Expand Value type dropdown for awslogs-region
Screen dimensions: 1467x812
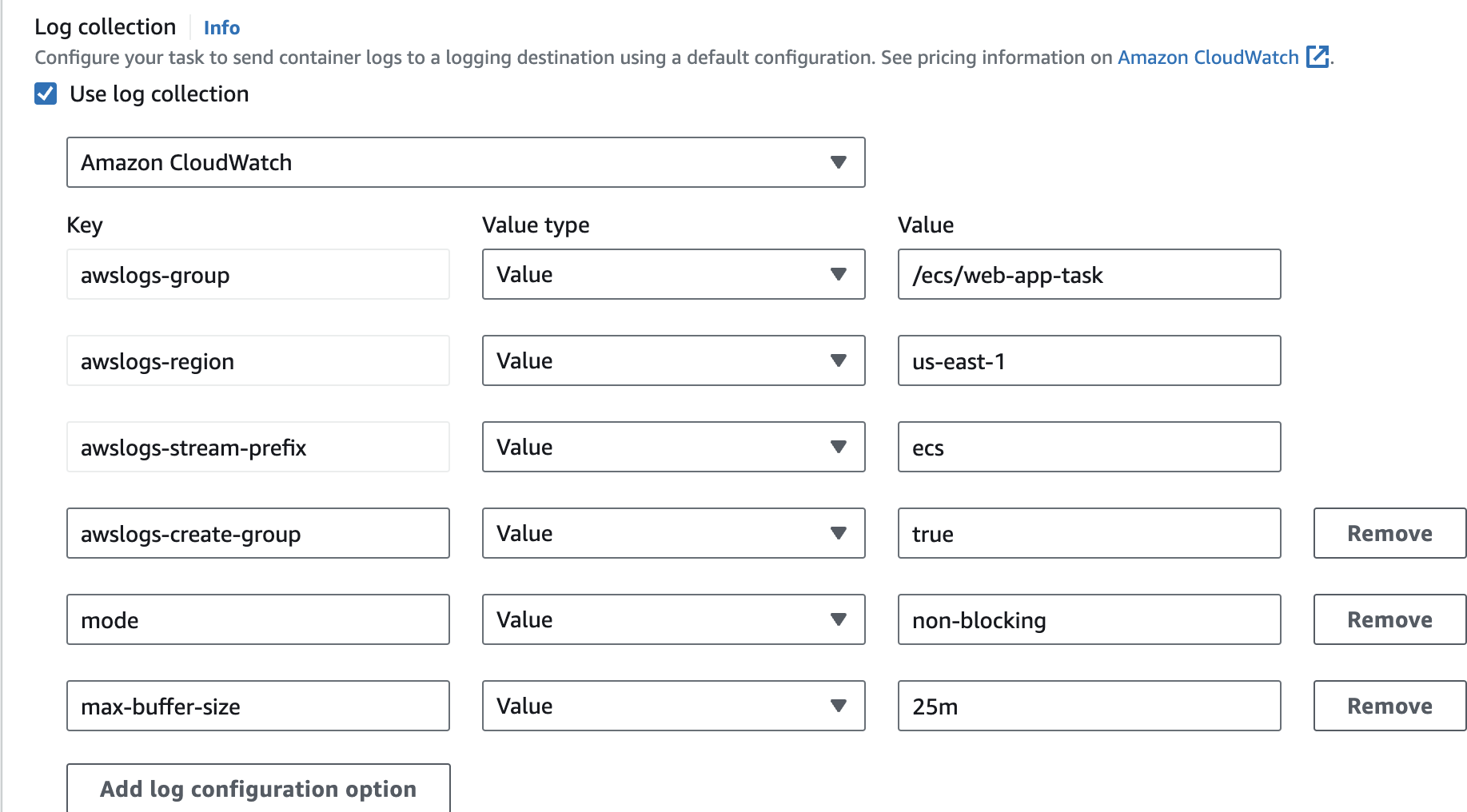pos(673,360)
